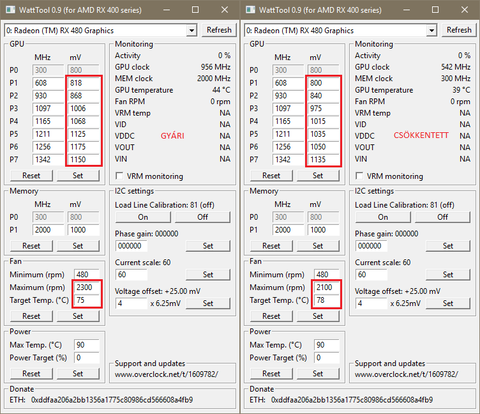Screen dimensions: 480x414
Task: Click GPU clock value 542 MHz in right window
Action: pyautogui.click(x=456, y=67)
